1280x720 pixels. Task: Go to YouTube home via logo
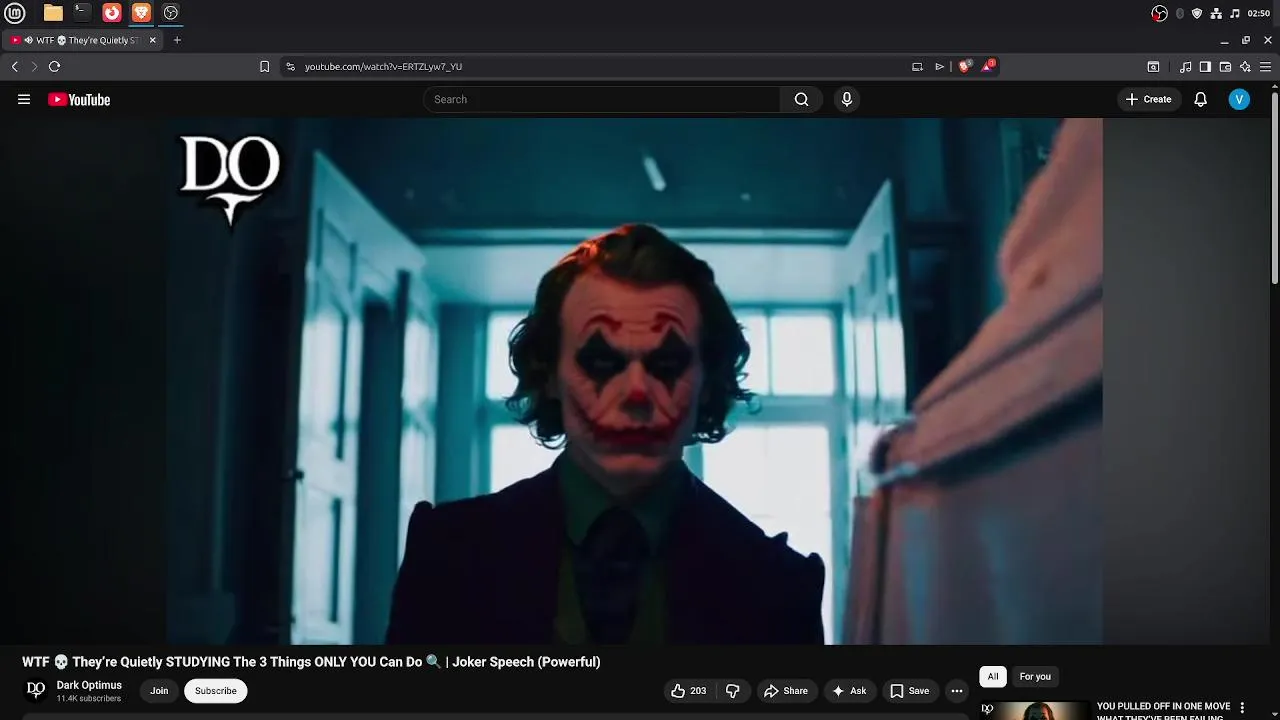[x=79, y=99]
